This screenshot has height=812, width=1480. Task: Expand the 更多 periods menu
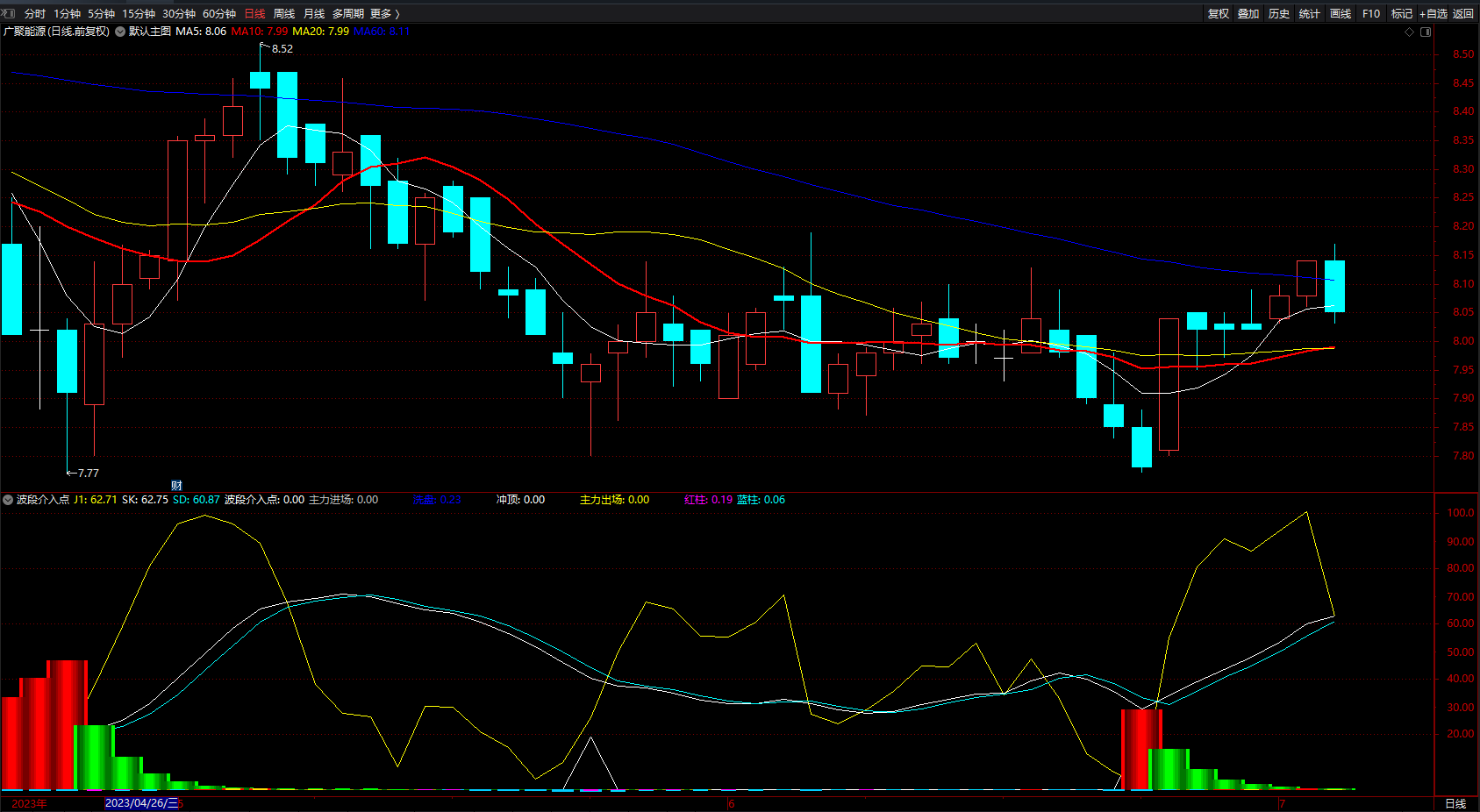[385, 14]
